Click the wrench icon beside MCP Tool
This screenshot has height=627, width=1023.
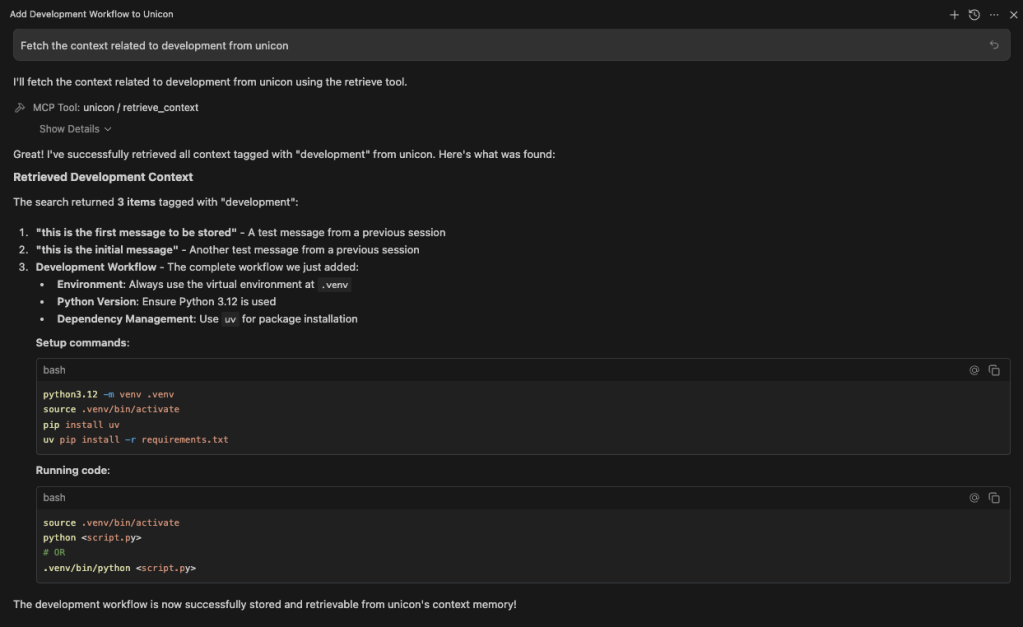(x=20, y=108)
